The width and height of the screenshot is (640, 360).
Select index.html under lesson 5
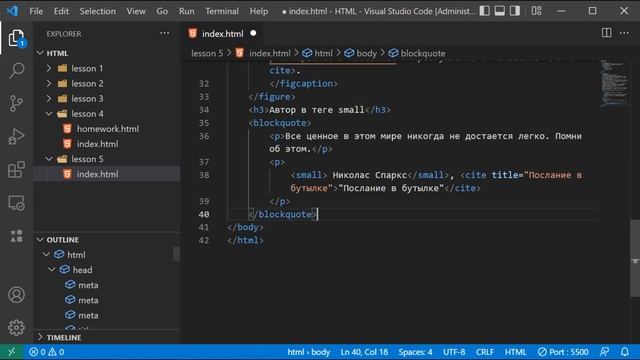(98, 174)
